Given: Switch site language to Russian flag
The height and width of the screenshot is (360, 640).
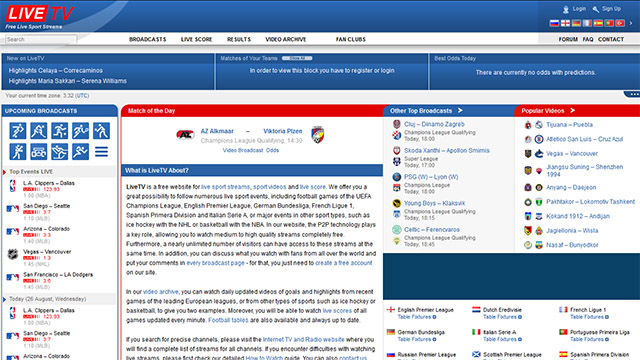Looking at the screenshot, I should tap(554, 23).
